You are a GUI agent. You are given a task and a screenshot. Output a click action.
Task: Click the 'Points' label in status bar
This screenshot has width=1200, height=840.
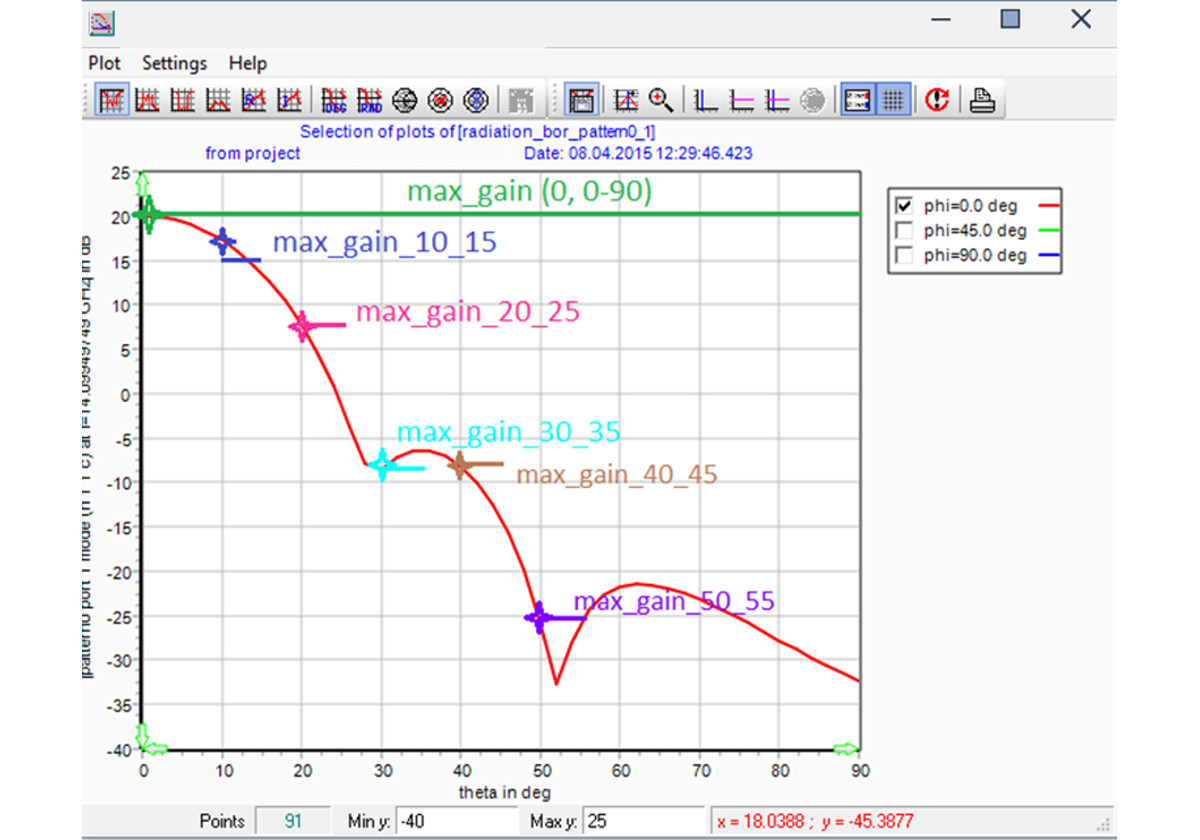point(221,821)
